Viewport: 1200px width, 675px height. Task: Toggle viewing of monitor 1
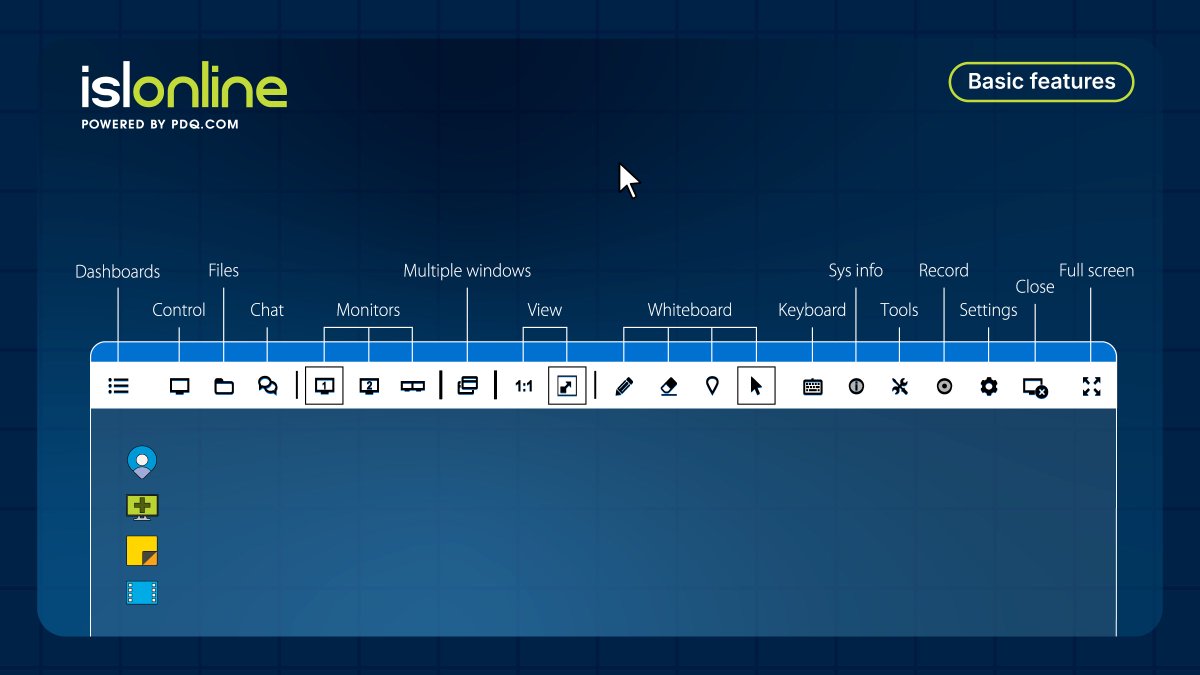[x=324, y=385]
